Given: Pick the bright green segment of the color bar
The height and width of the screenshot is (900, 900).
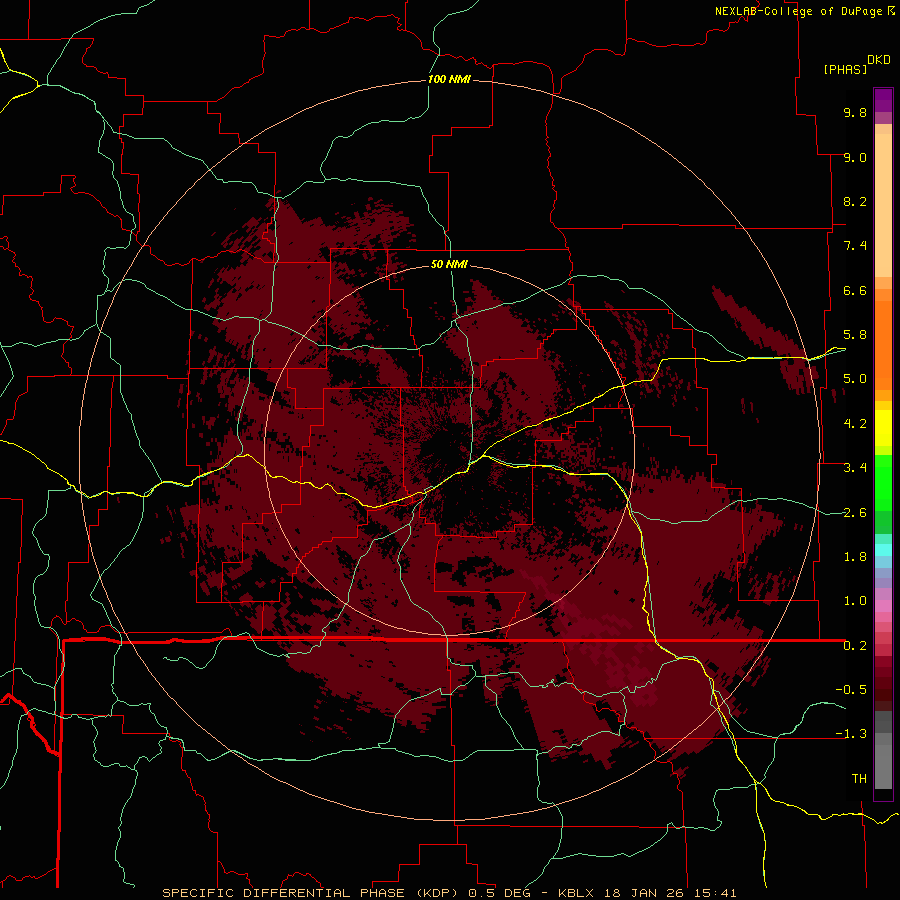Looking at the screenshot, I should 883,482.
